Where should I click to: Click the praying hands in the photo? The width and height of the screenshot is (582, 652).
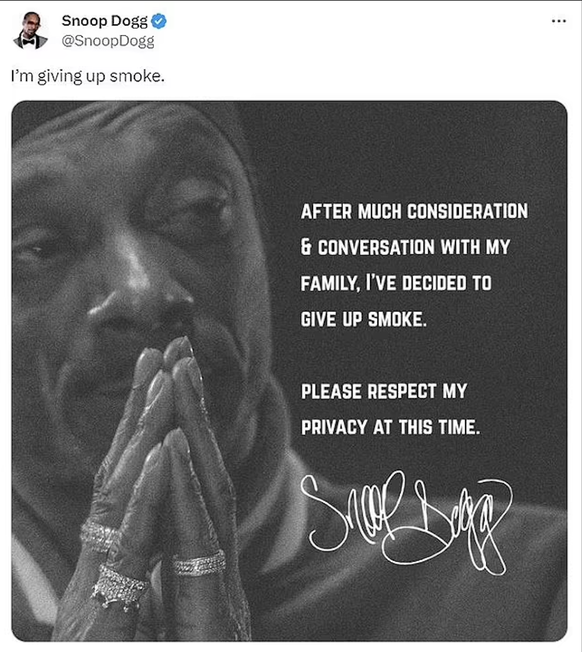166,478
